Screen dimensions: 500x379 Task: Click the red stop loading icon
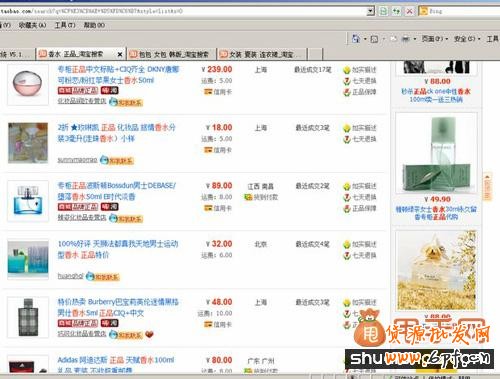(x=409, y=12)
